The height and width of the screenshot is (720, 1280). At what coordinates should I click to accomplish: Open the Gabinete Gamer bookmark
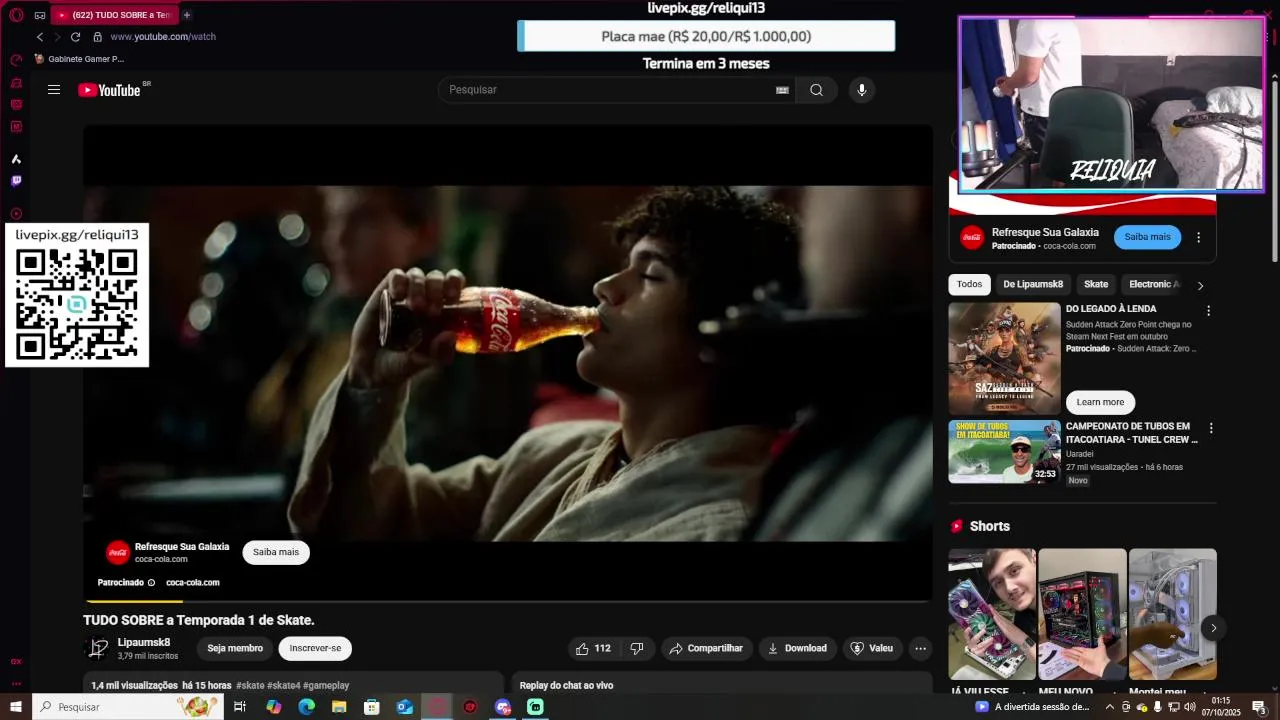tap(79, 59)
